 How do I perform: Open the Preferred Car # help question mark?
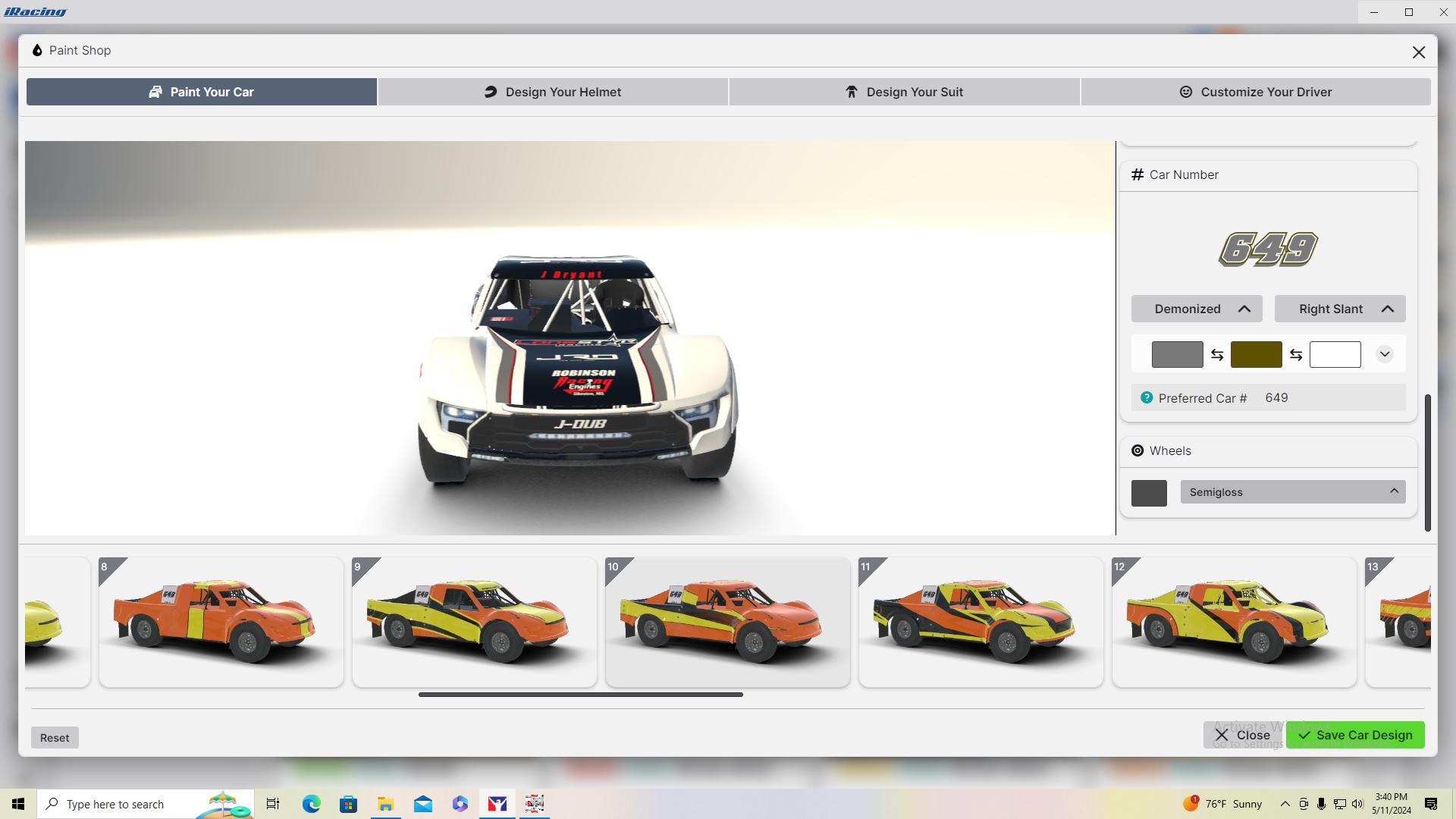pos(1146,397)
